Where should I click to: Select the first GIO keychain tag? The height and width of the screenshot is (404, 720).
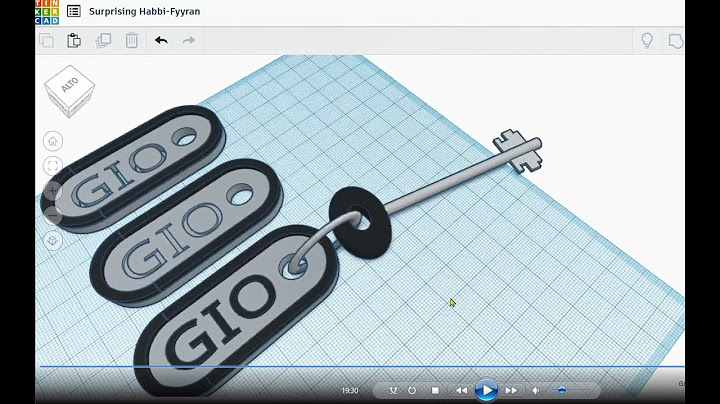tap(133, 168)
